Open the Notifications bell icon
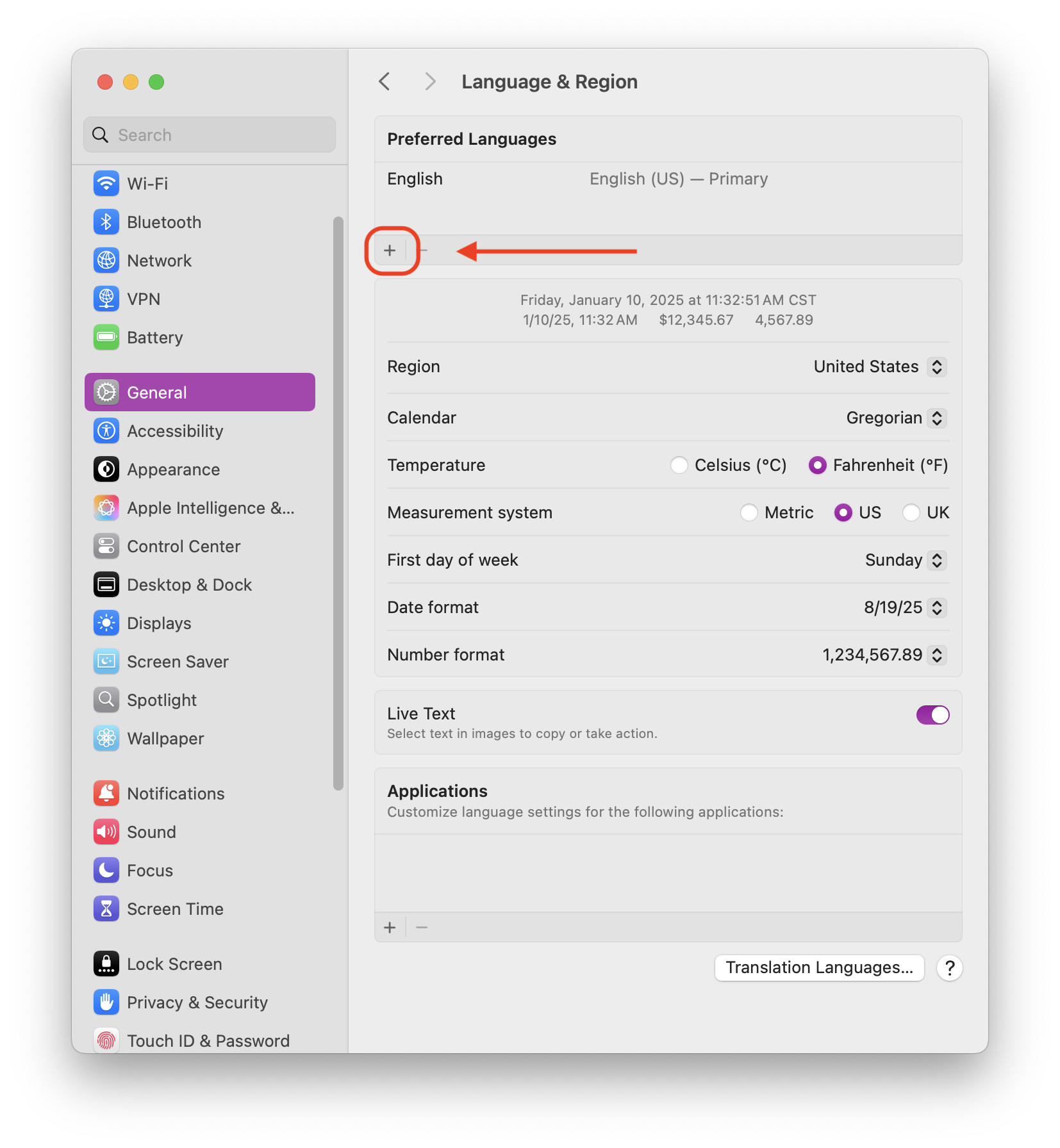1060x1148 pixels. [106, 794]
